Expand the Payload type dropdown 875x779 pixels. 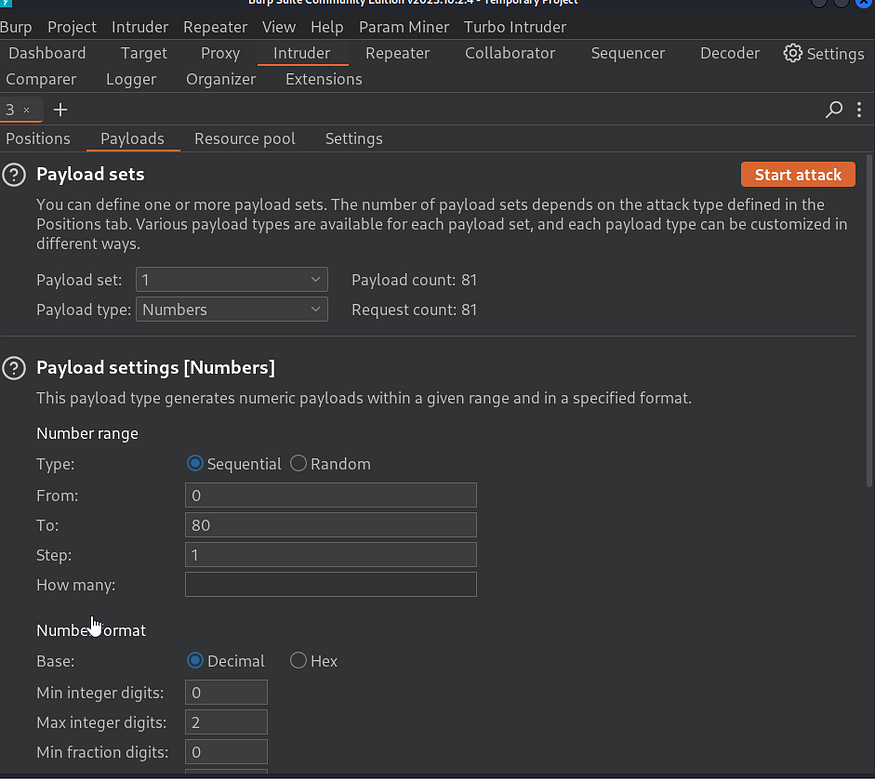(231, 310)
